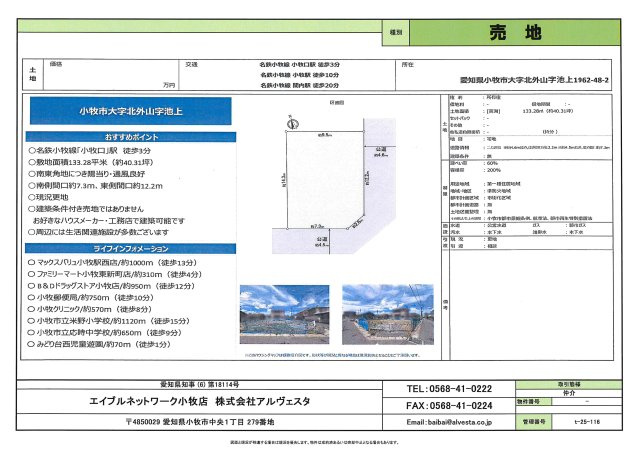Click the bullet circle beside みどり台西児童遊園
Screen dimensions: 640x451
(32, 345)
